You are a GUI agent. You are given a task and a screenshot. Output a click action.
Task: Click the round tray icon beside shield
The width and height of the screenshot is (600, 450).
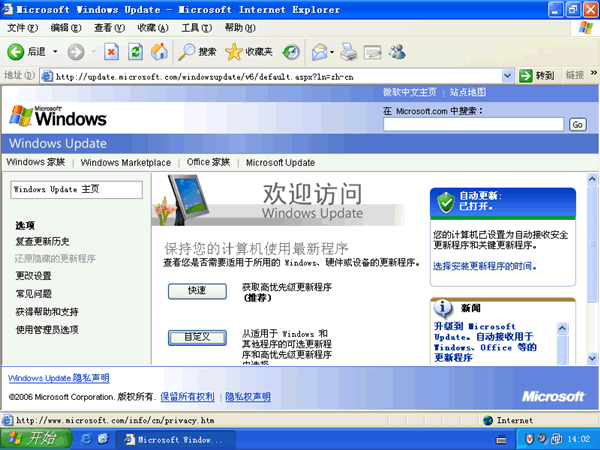(x=542, y=438)
